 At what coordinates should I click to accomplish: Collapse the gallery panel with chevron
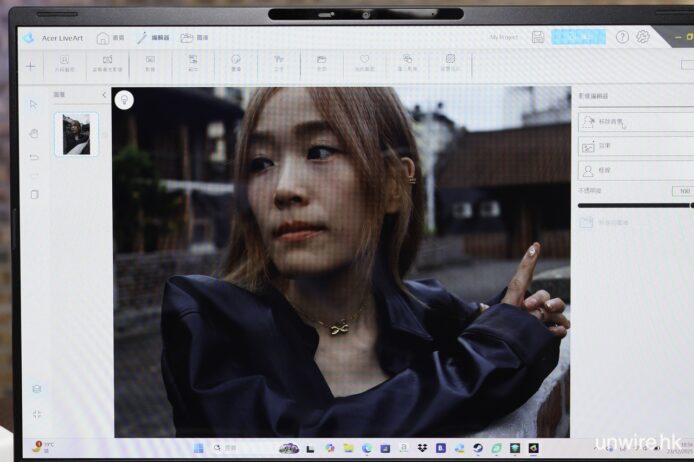[x=104, y=95]
